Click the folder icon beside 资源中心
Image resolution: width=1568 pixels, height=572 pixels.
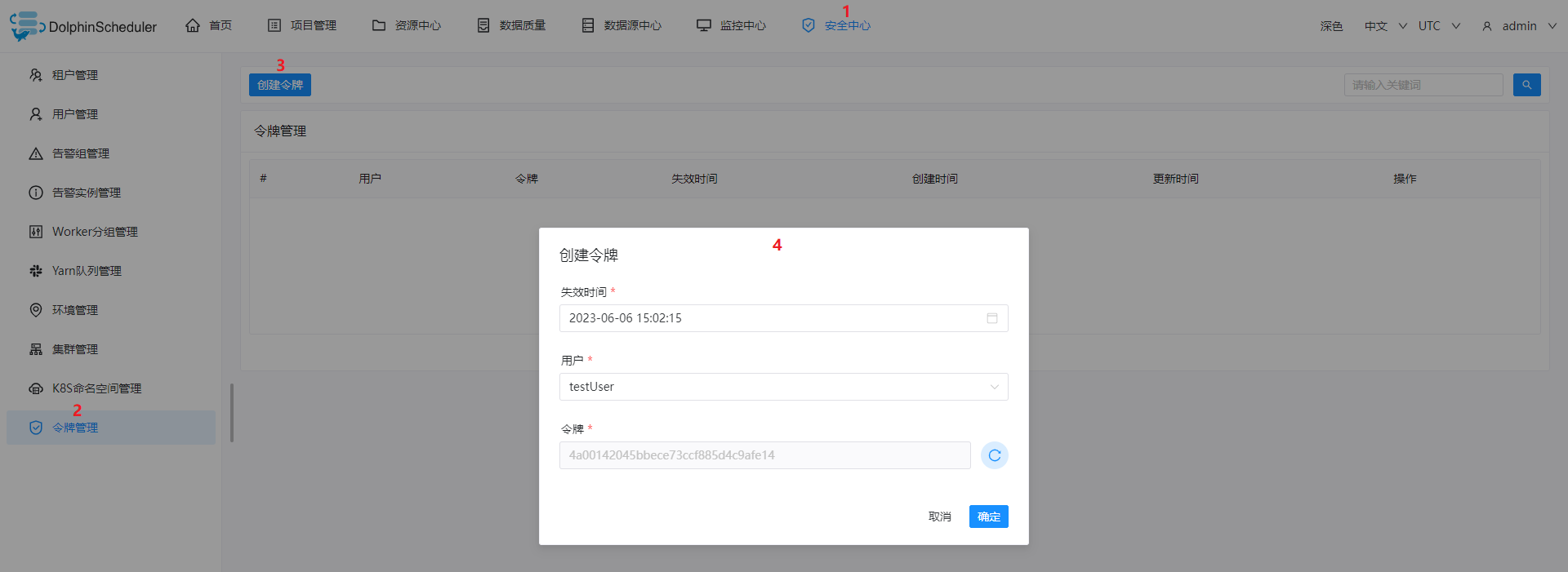tap(379, 25)
